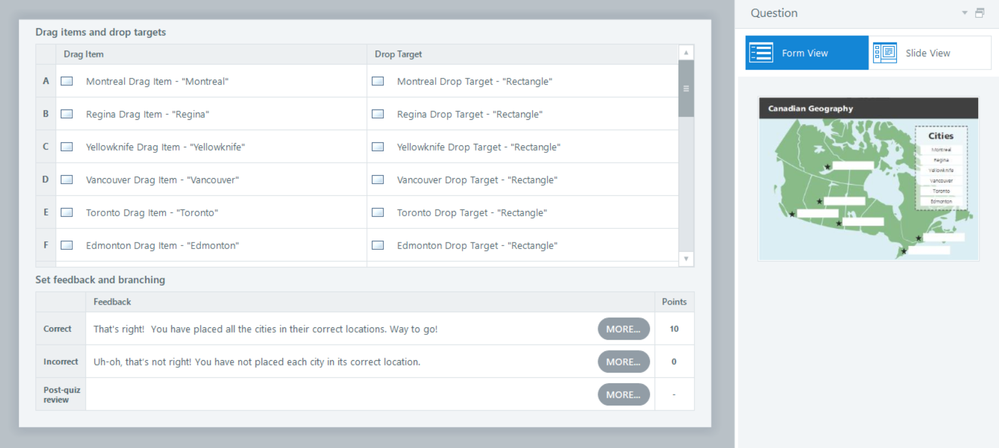Open MORE for Incorrect feedback

click(623, 362)
